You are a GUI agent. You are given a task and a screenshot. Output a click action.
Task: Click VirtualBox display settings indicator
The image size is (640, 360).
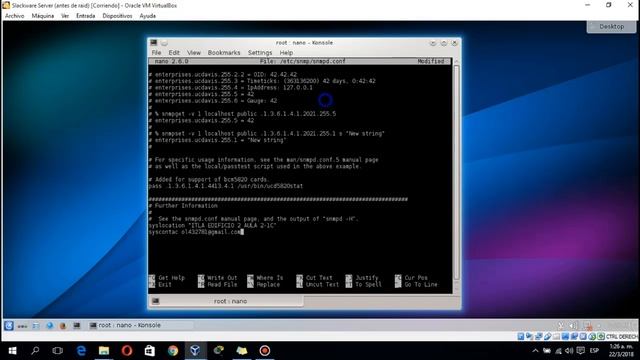pyautogui.click(x=565, y=336)
